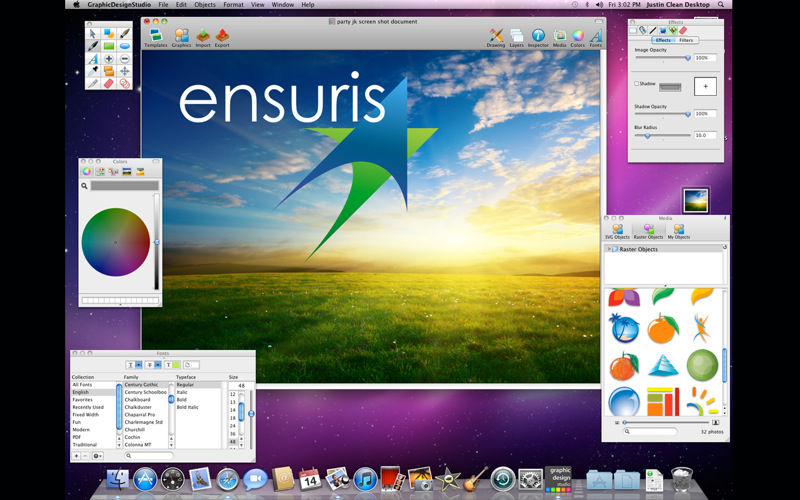The width and height of the screenshot is (800, 500).
Task: Click the Blur Radius value field
Action: pyautogui.click(x=705, y=135)
